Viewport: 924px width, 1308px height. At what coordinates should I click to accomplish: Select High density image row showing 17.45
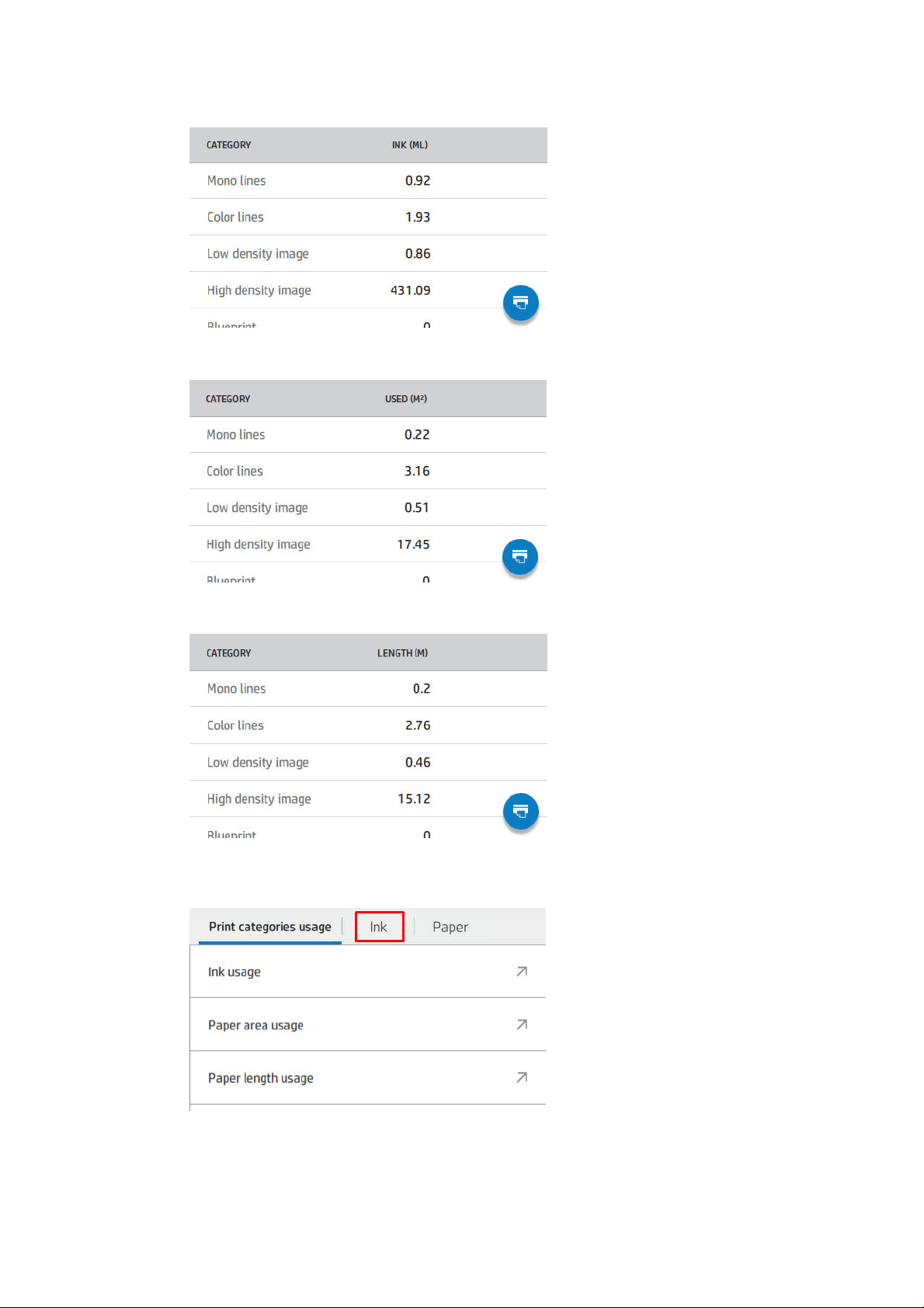[368, 544]
